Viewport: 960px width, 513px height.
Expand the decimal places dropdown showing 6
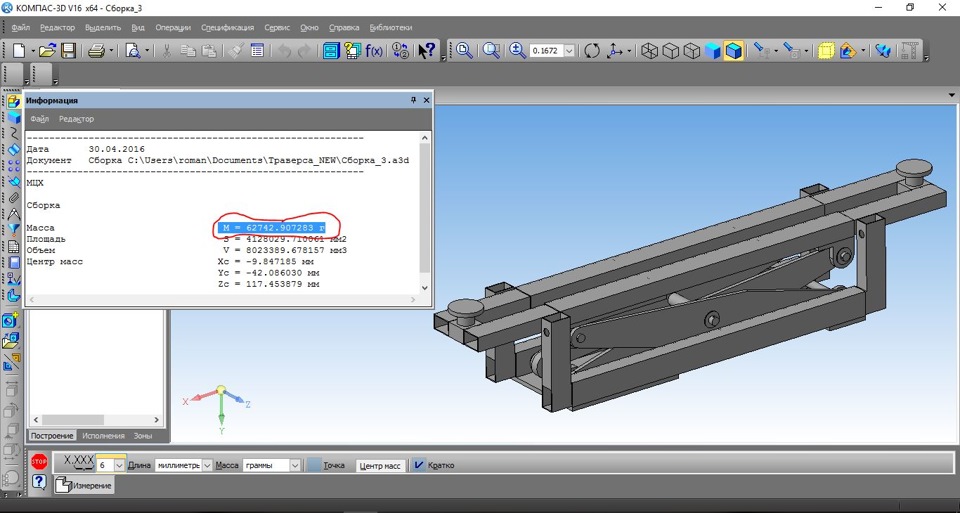[119, 465]
